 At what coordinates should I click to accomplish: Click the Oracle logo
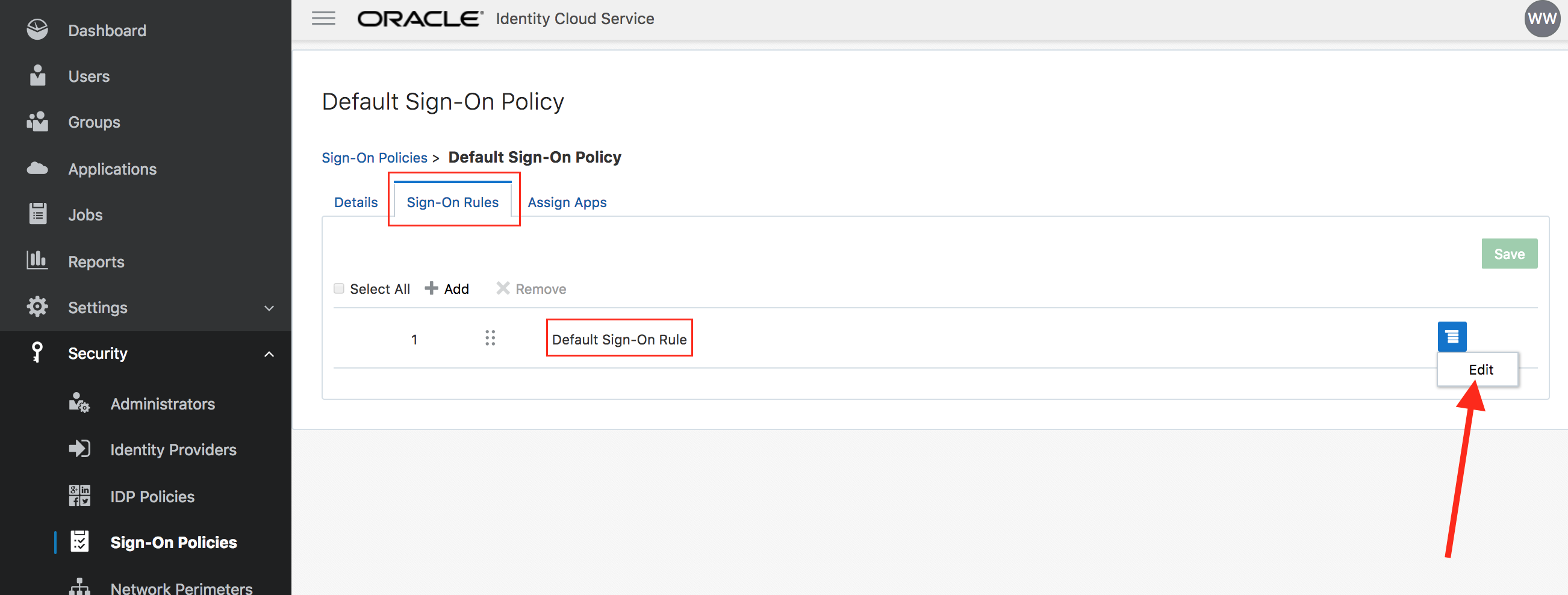420,19
